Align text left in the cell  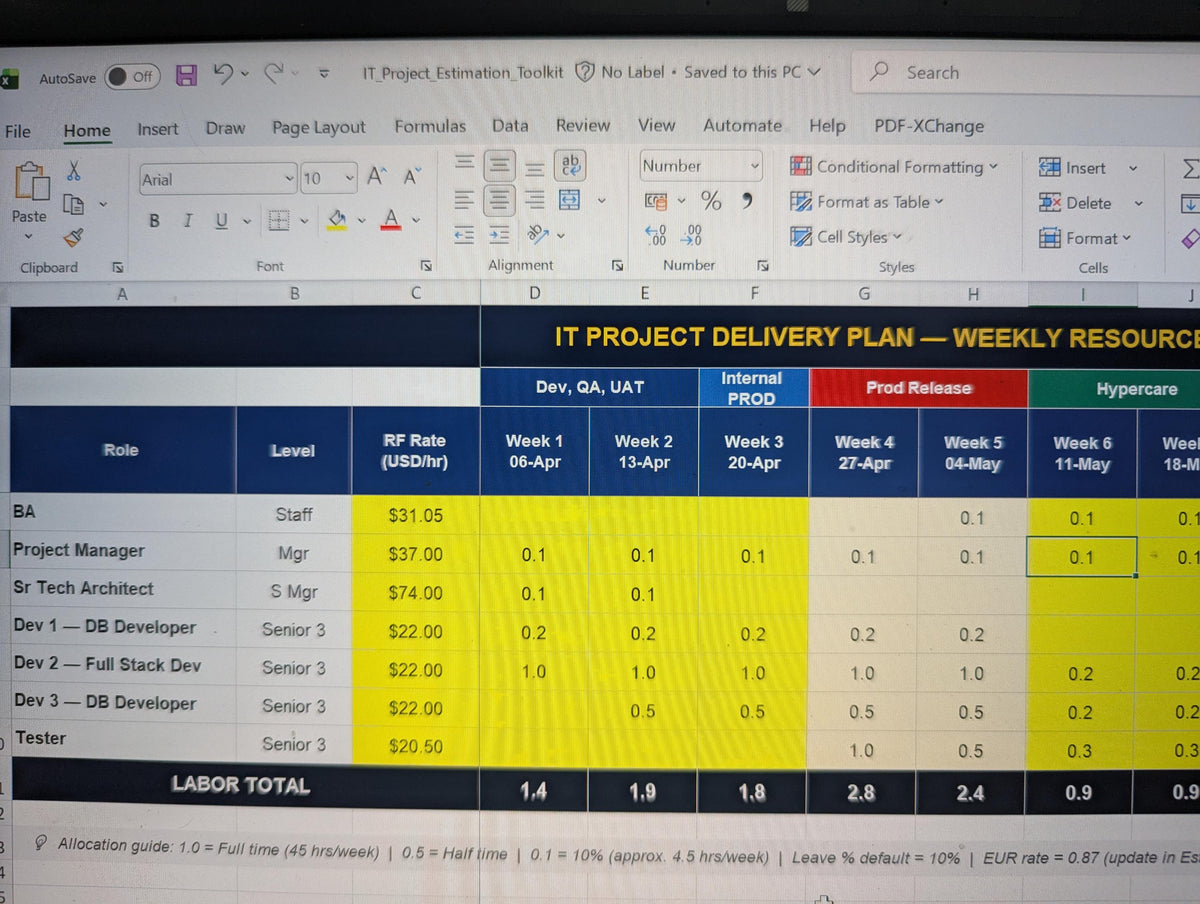point(463,200)
